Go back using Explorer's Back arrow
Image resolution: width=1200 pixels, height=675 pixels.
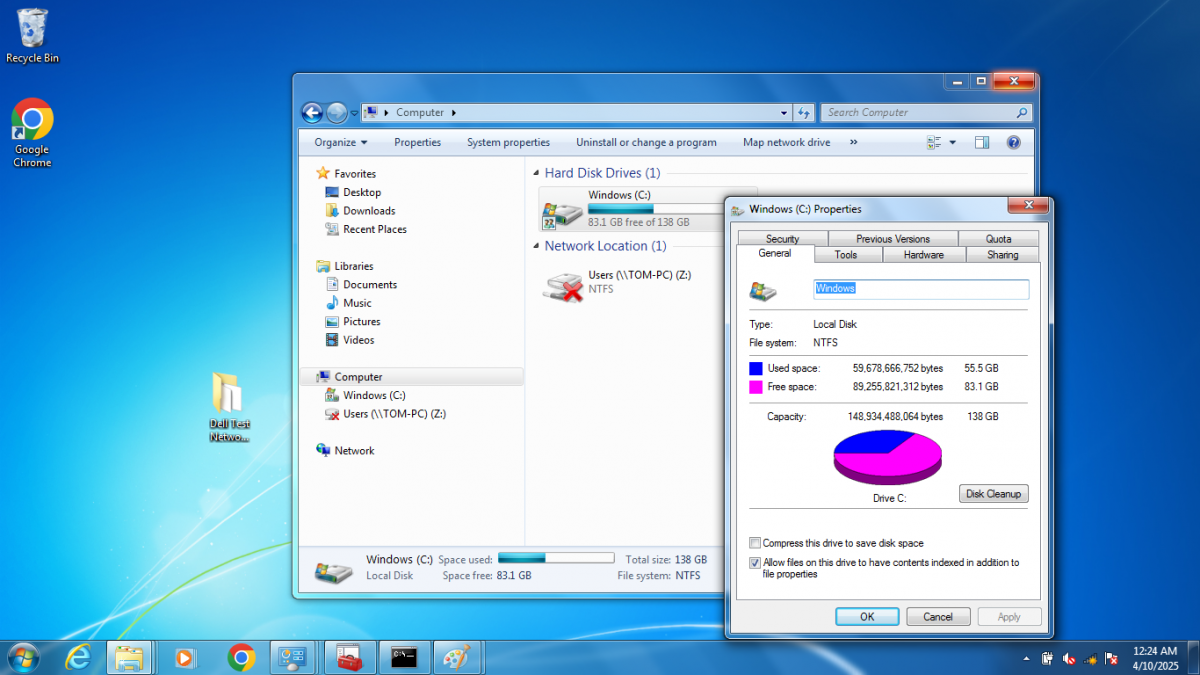tap(312, 113)
